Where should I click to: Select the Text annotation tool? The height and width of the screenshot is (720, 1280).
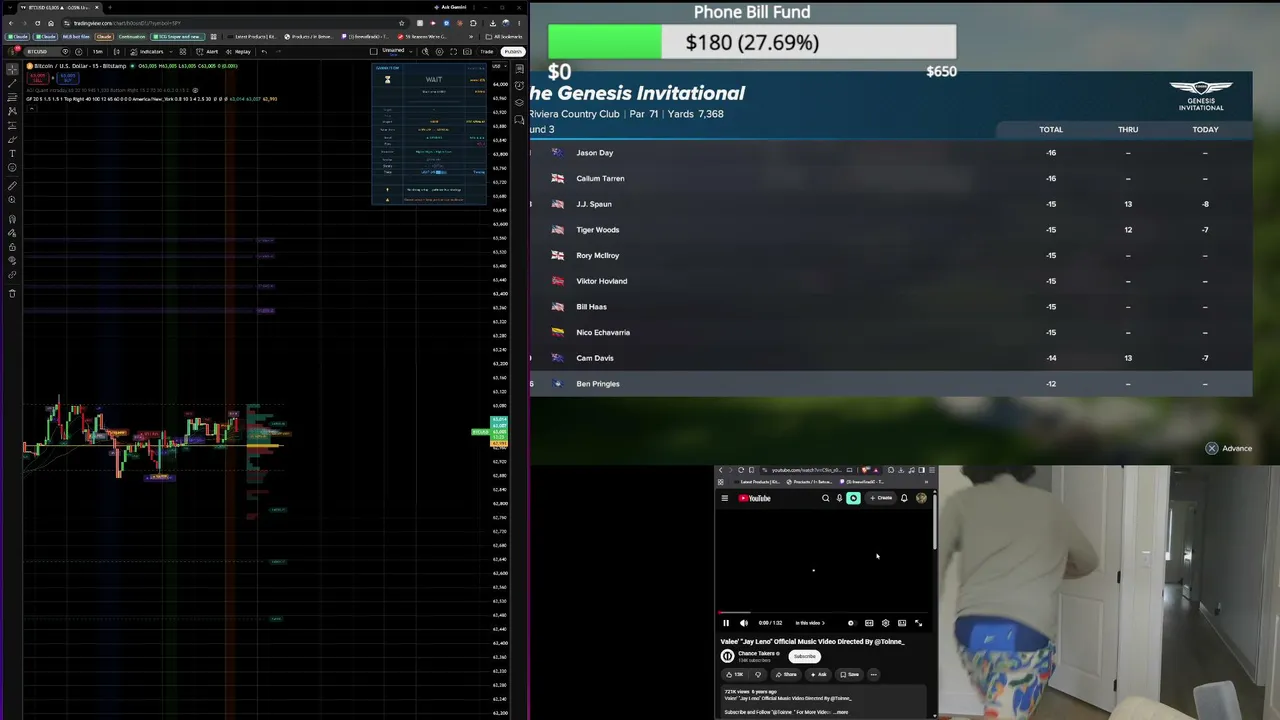[x=12, y=153]
